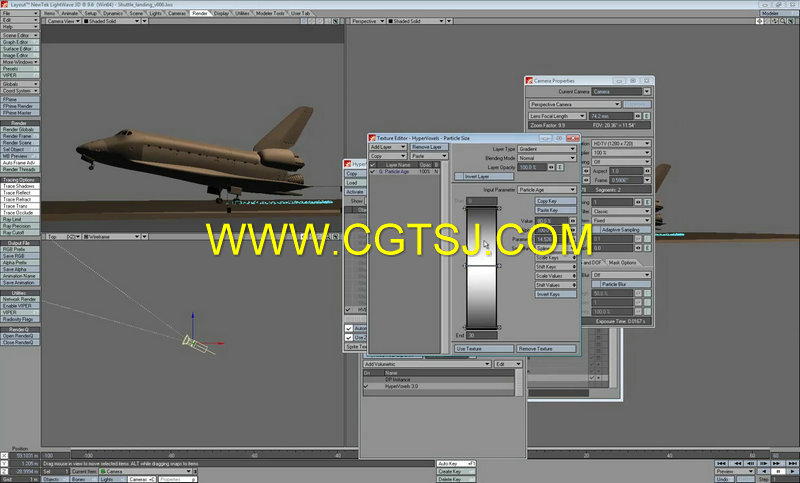Click the Y position axis button
The height and width of the screenshot is (483, 800).
4,464
